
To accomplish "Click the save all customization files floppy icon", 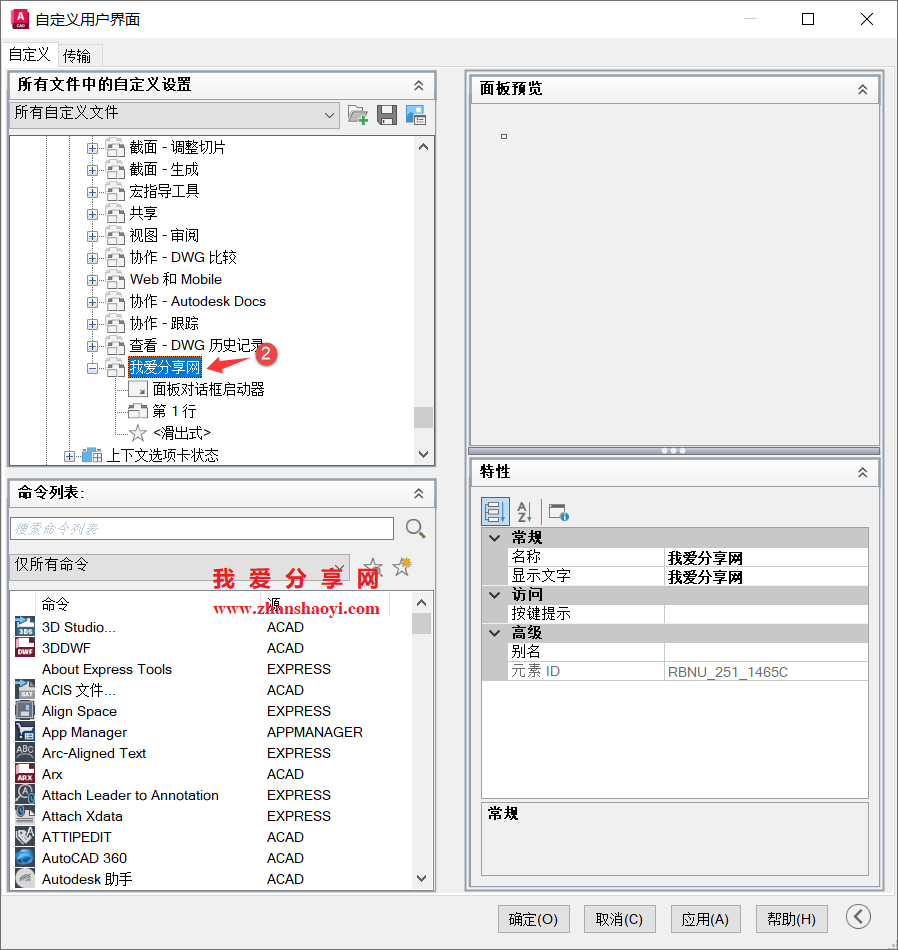I will 386,114.
